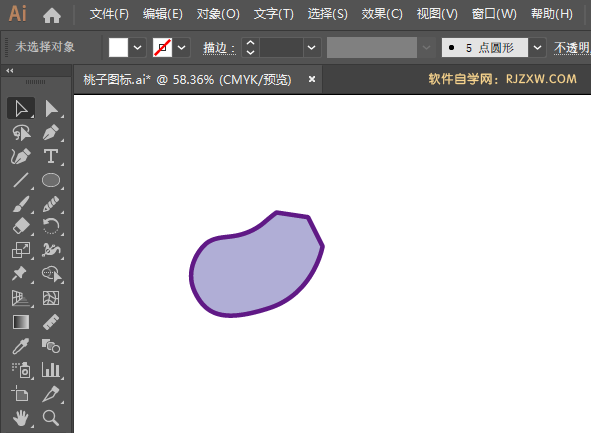Select the Mesh tool
591x433 pixels.
(x=51, y=298)
